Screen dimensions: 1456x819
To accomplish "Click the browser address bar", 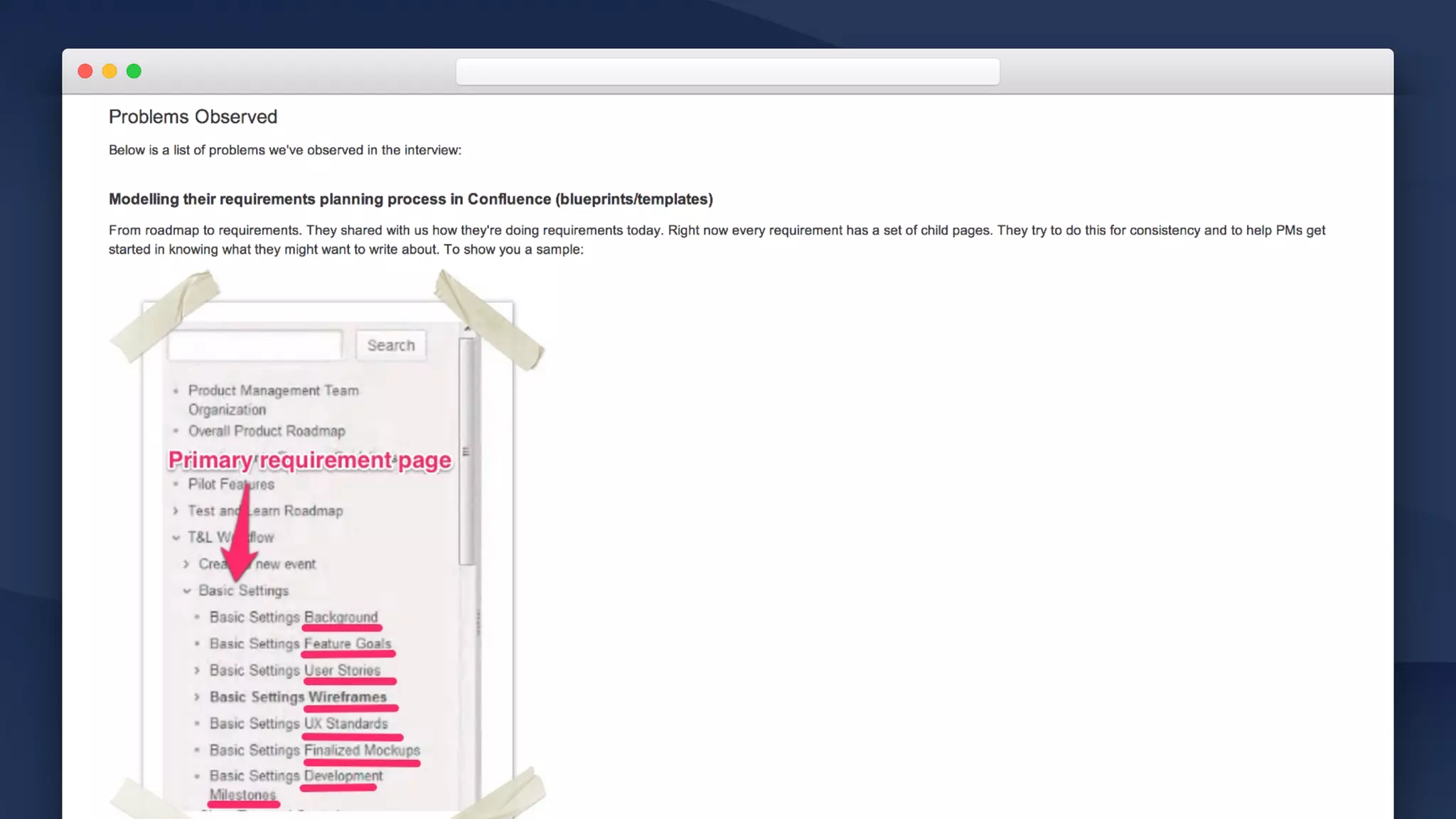I will 727,72.
